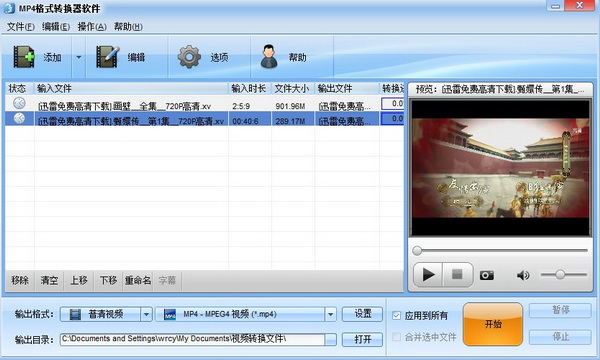Image resolution: width=600 pixels, height=360 pixels.
Task: Click the 输出文件 column header
Action: click(x=347, y=89)
